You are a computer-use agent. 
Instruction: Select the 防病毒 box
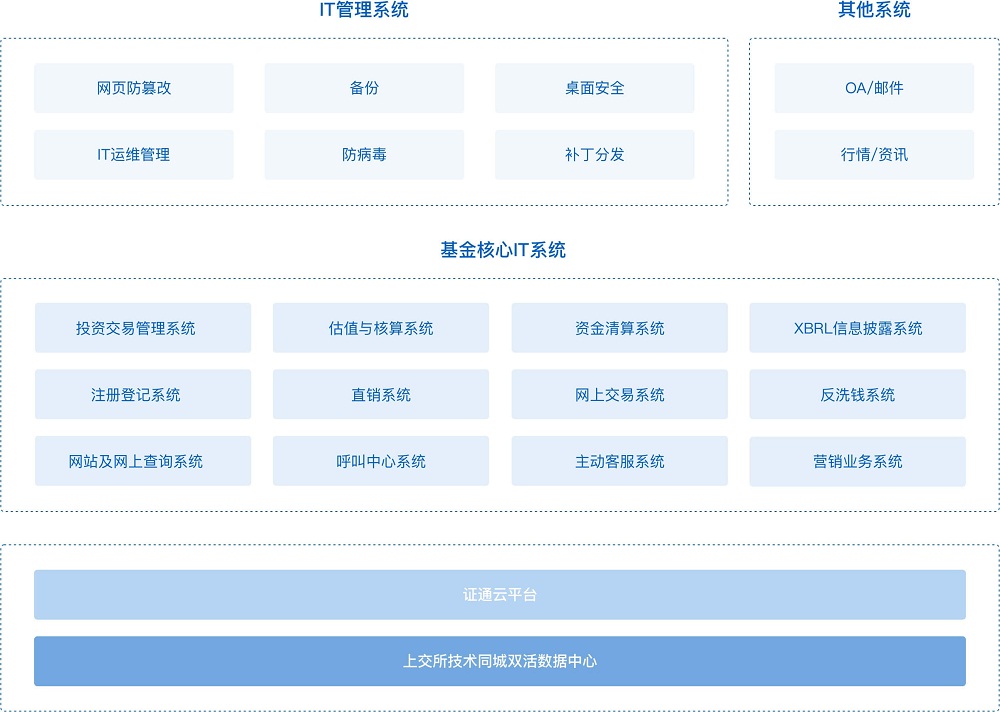coord(364,155)
